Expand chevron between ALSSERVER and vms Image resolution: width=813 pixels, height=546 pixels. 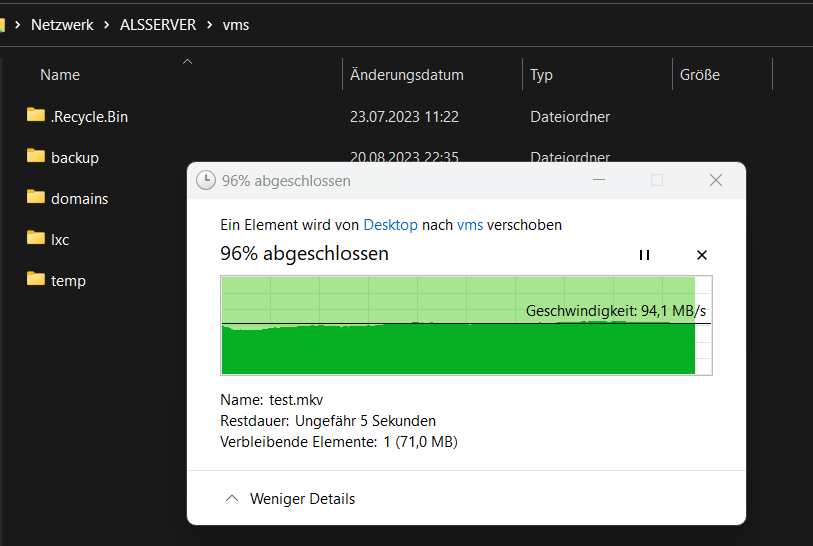point(209,25)
